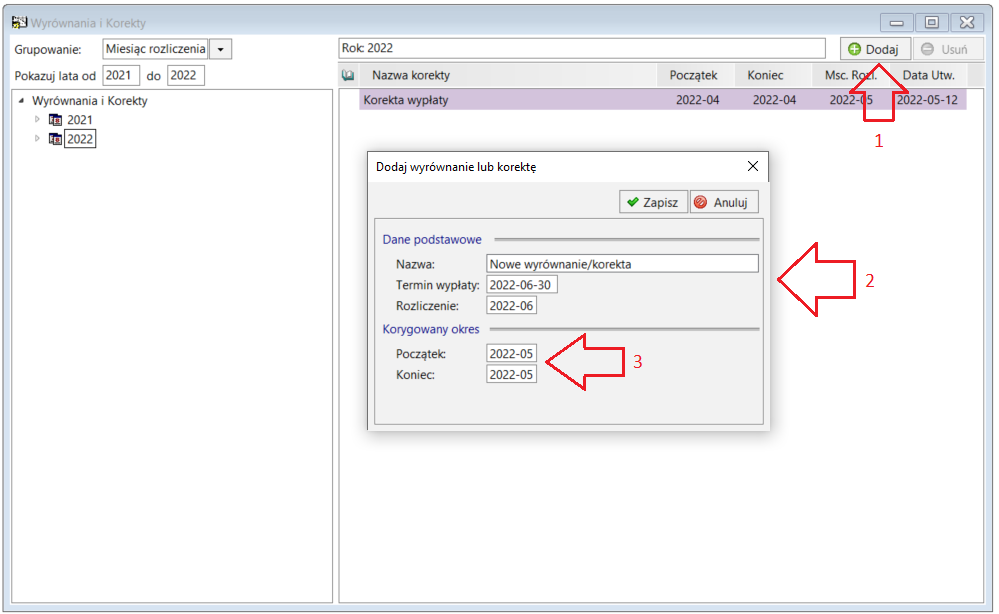Collapse the Wyrównania i Korekty root node
The height and width of the screenshot is (614, 999).
click(x=21, y=100)
